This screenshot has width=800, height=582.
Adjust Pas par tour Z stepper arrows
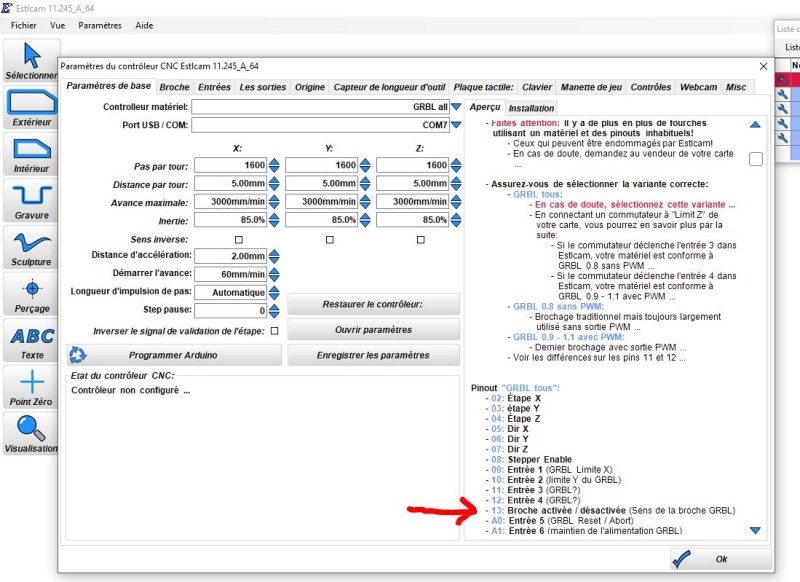click(456, 165)
